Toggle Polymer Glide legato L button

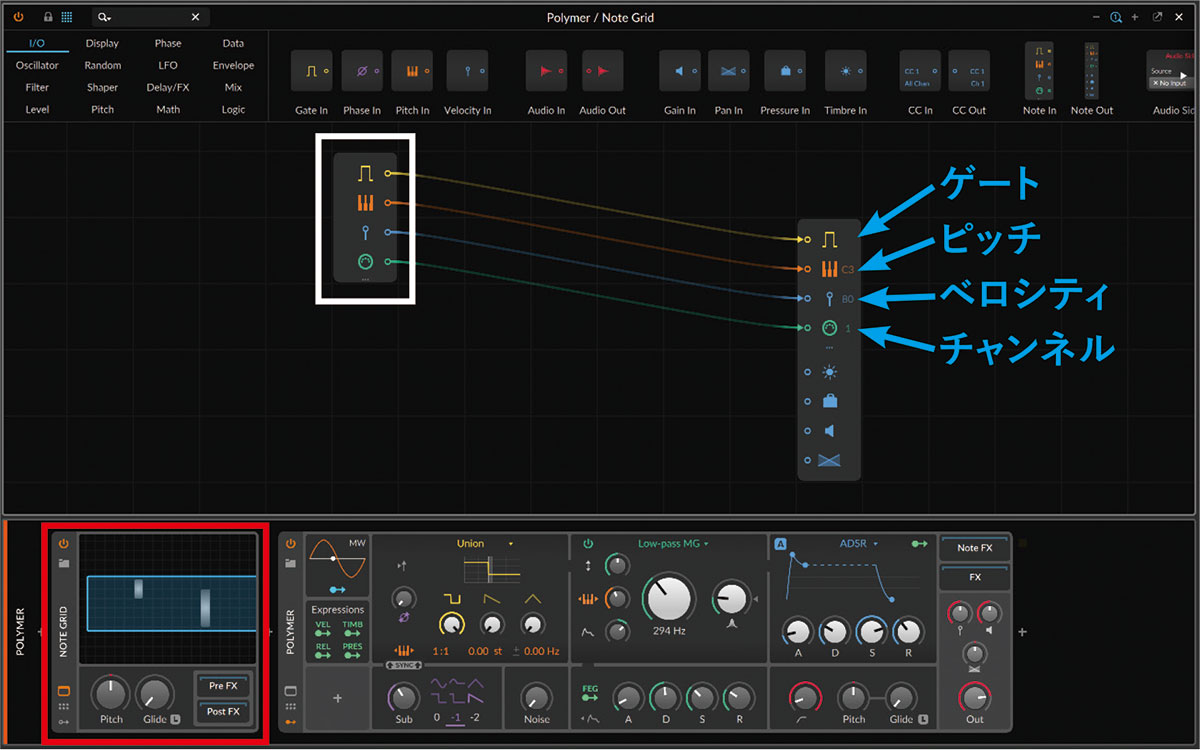point(923,719)
